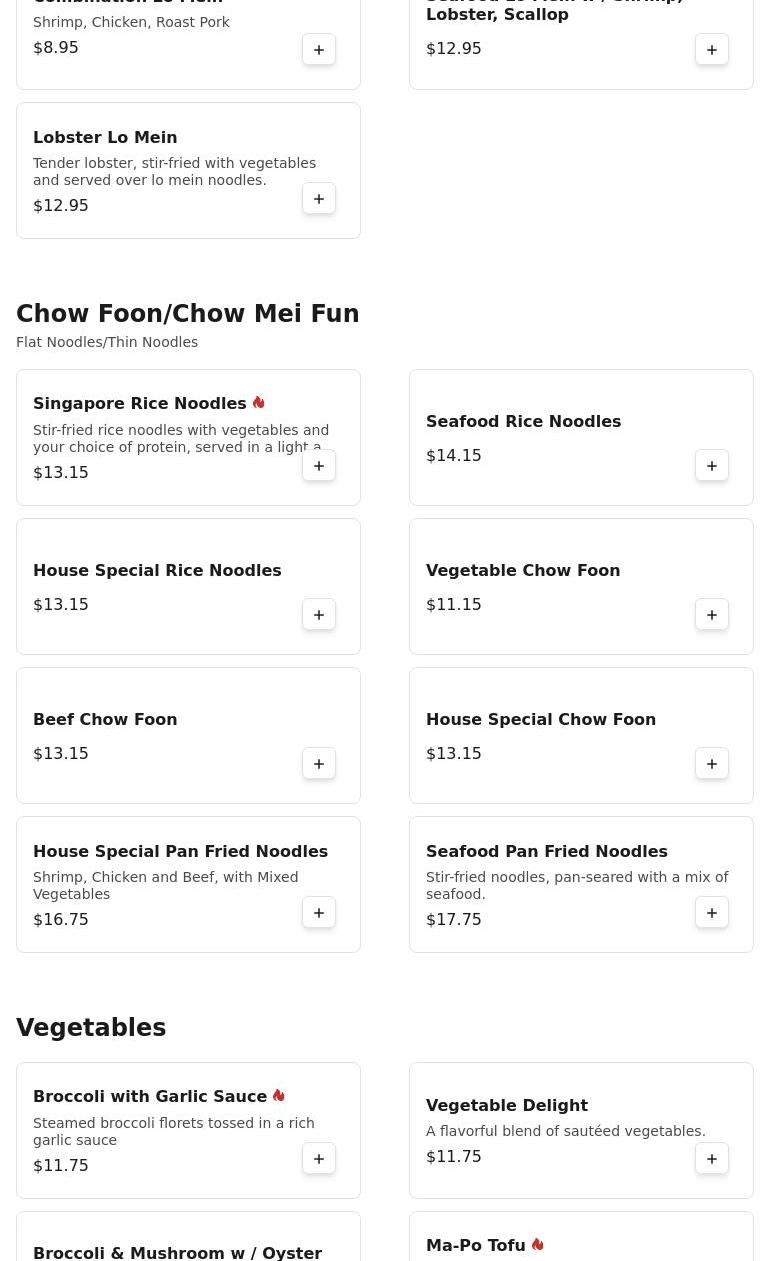The width and height of the screenshot is (770, 1261).
Task: Open Seafood Pan Fried Noodles title
Action: [546, 851]
